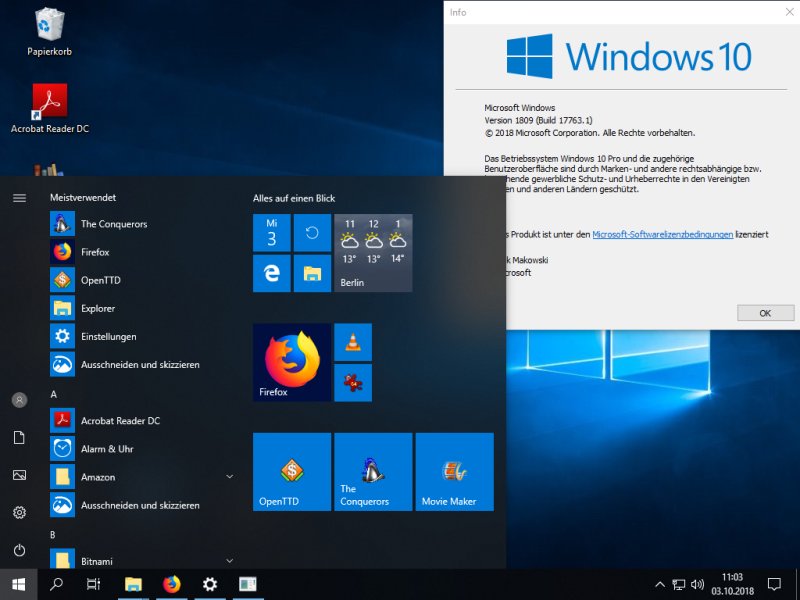This screenshot has height=600, width=800.
Task: Open the VLC traffic cone tile
Action: (x=353, y=342)
